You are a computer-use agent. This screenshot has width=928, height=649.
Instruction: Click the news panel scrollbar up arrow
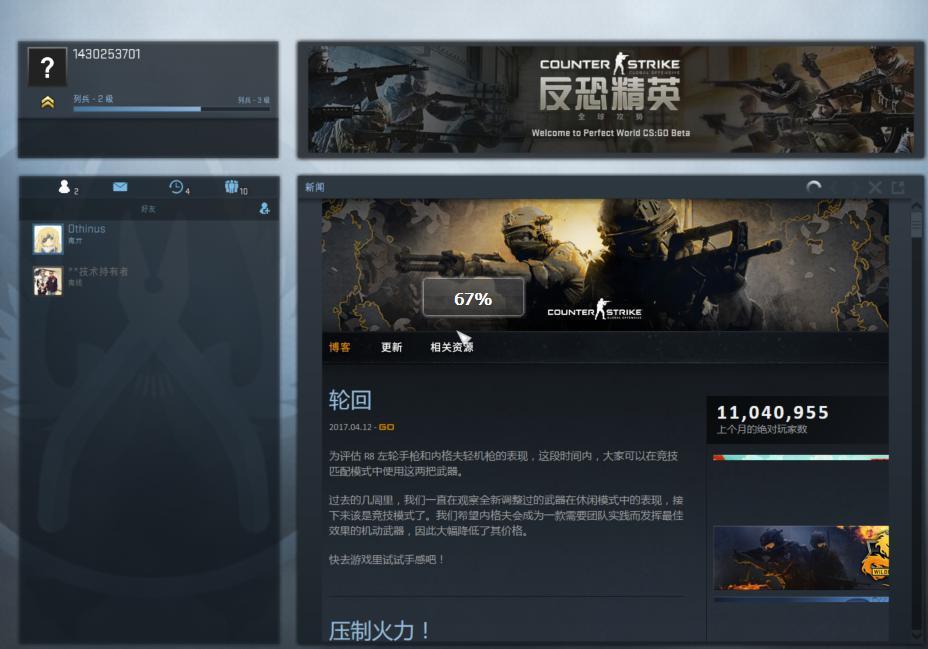coord(916,205)
